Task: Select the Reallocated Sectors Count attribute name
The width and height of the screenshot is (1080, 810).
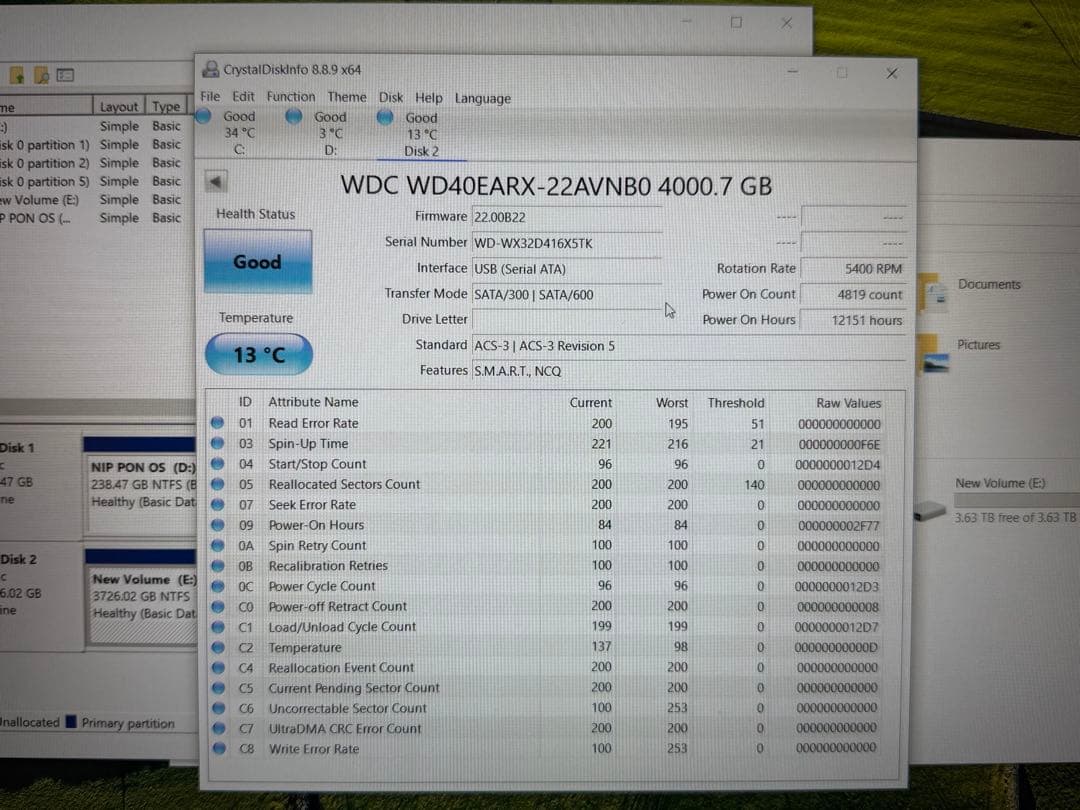Action: [x=344, y=484]
